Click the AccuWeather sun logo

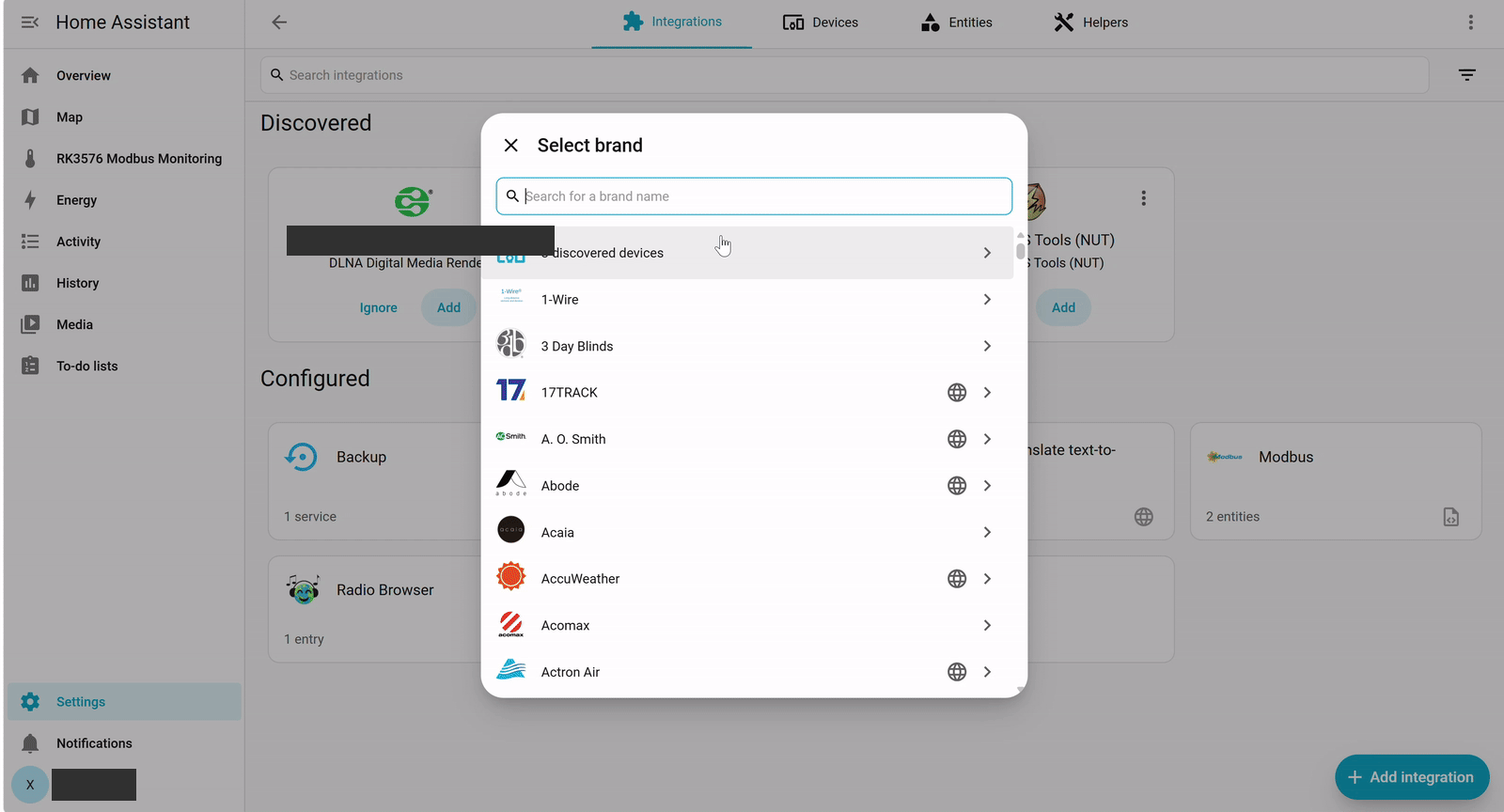[511, 576]
